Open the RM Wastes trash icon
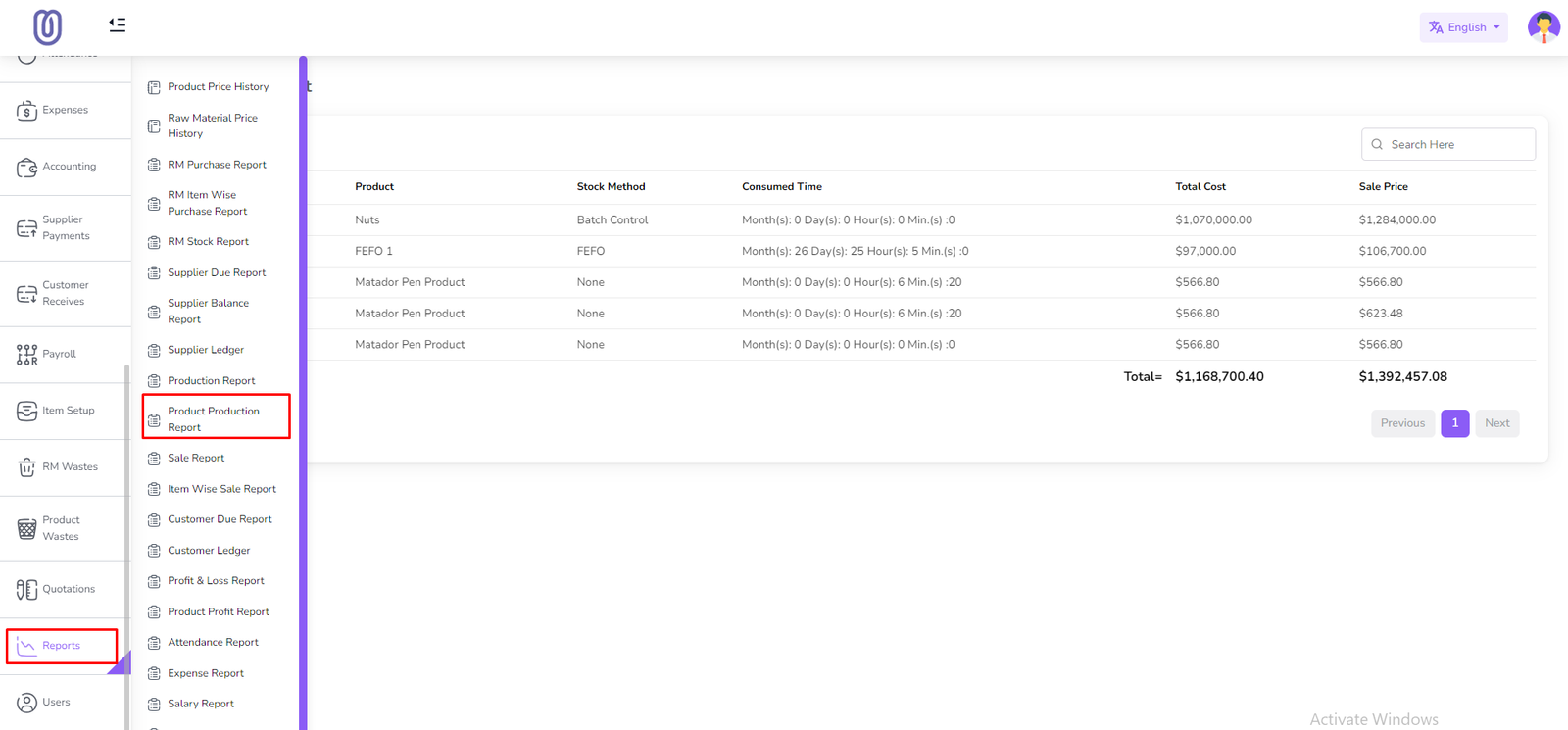Image resolution: width=1568 pixels, height=730 pixels. click(x=27, y=467)
